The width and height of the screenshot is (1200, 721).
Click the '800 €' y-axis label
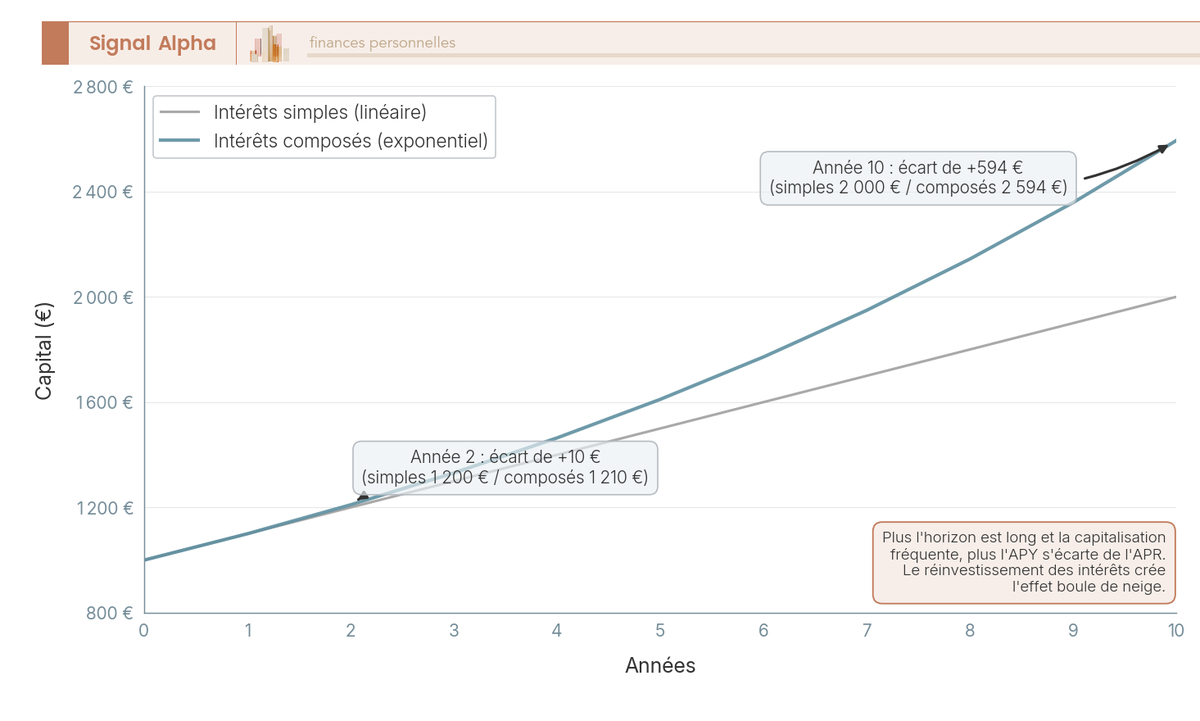(x=110, y=613)
